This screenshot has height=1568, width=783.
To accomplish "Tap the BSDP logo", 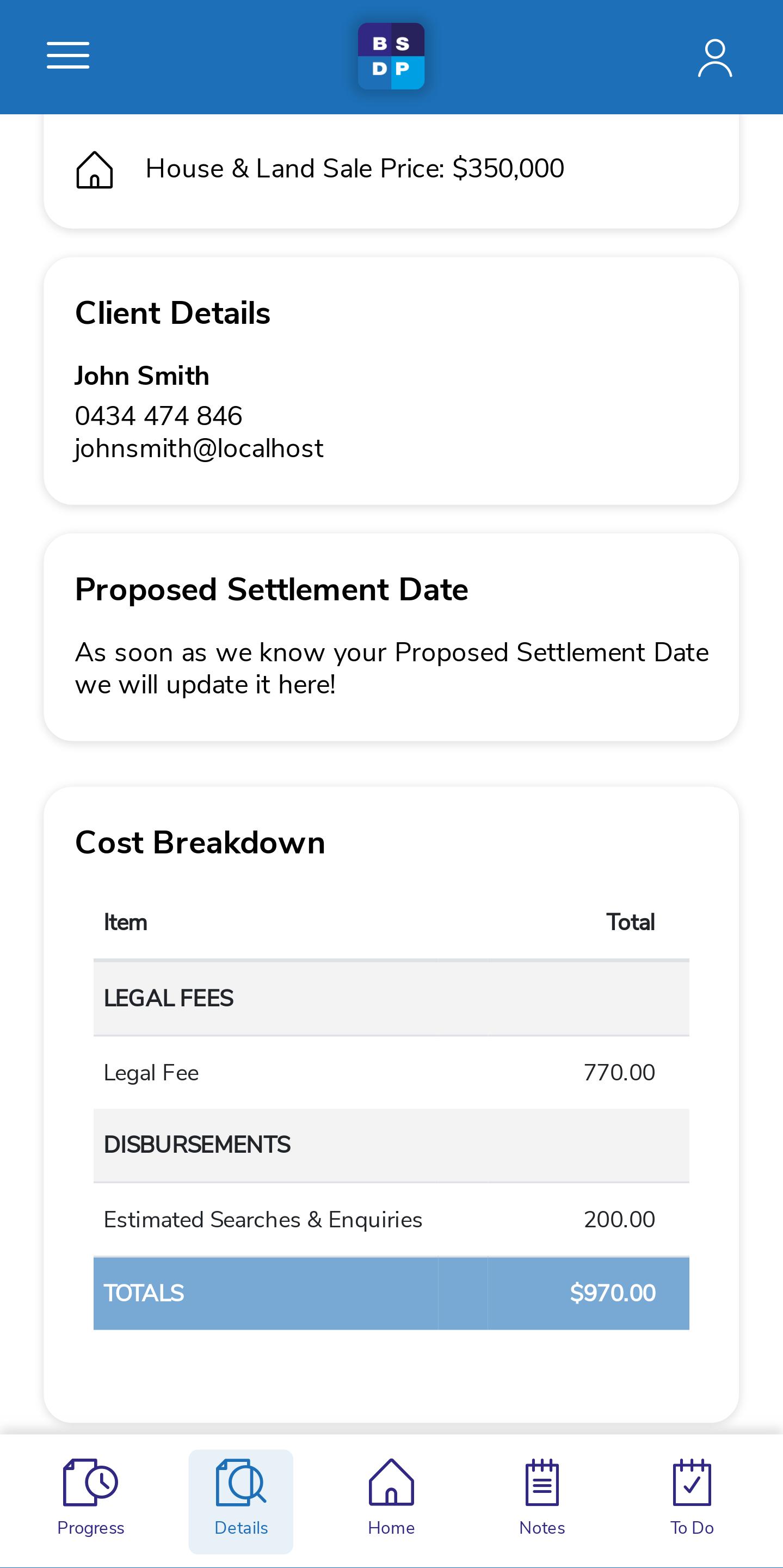I will tap(391, 56).
